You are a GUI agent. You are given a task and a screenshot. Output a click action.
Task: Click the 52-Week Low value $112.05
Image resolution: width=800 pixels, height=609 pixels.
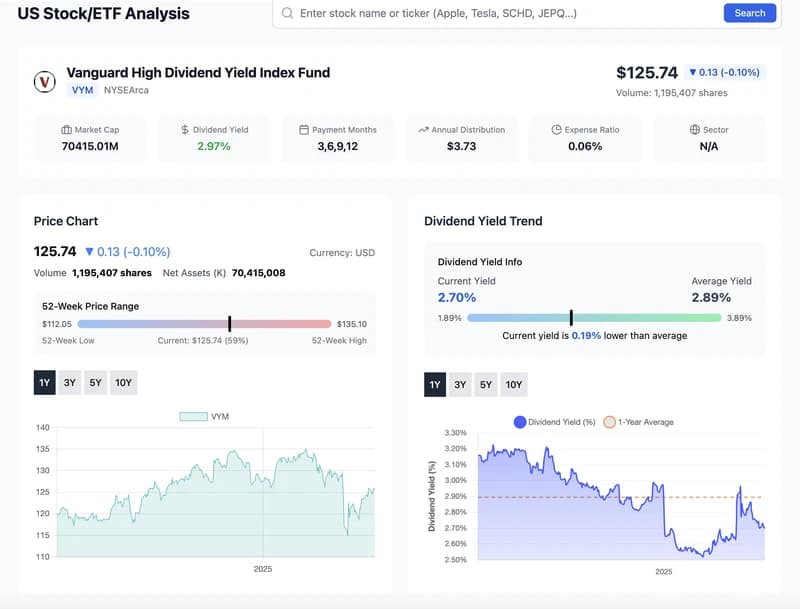[57, 324]
